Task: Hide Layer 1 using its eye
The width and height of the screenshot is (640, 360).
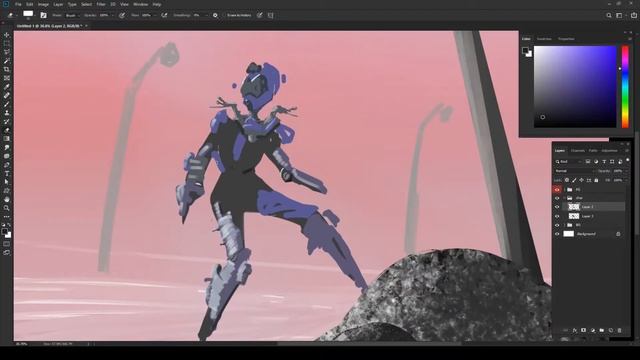Action: (x=557, y=216)
